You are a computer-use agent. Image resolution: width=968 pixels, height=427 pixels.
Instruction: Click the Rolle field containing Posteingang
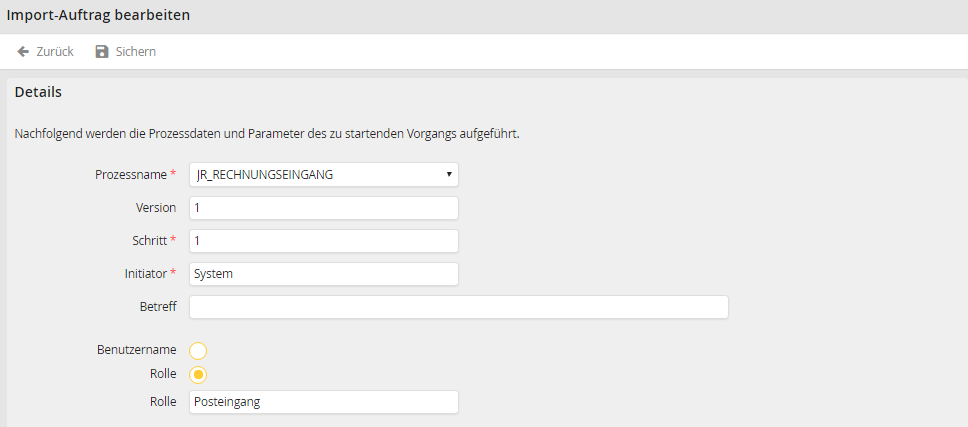323,402
